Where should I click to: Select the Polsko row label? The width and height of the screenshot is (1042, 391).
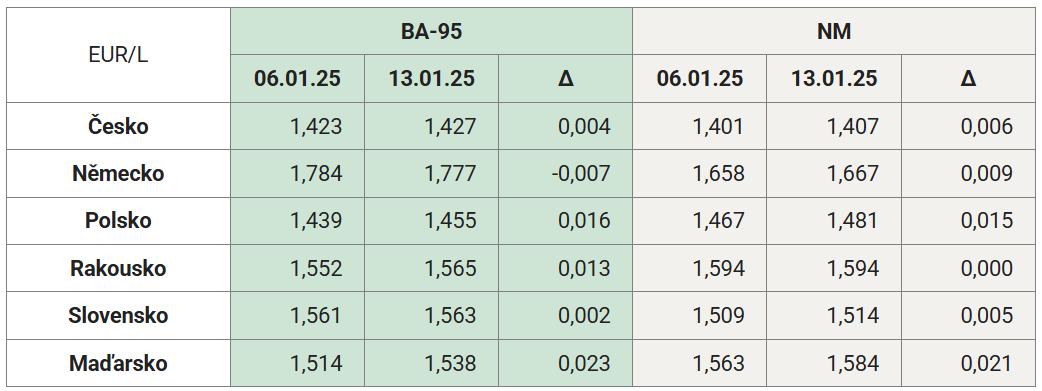[118, 221]
